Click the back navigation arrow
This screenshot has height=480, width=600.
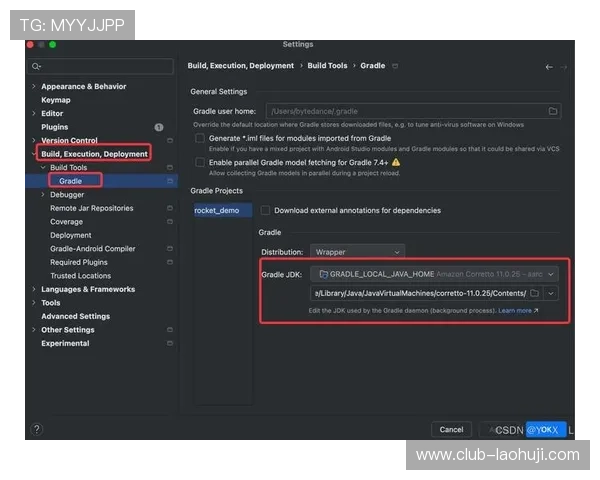click(x=549, y=66)
